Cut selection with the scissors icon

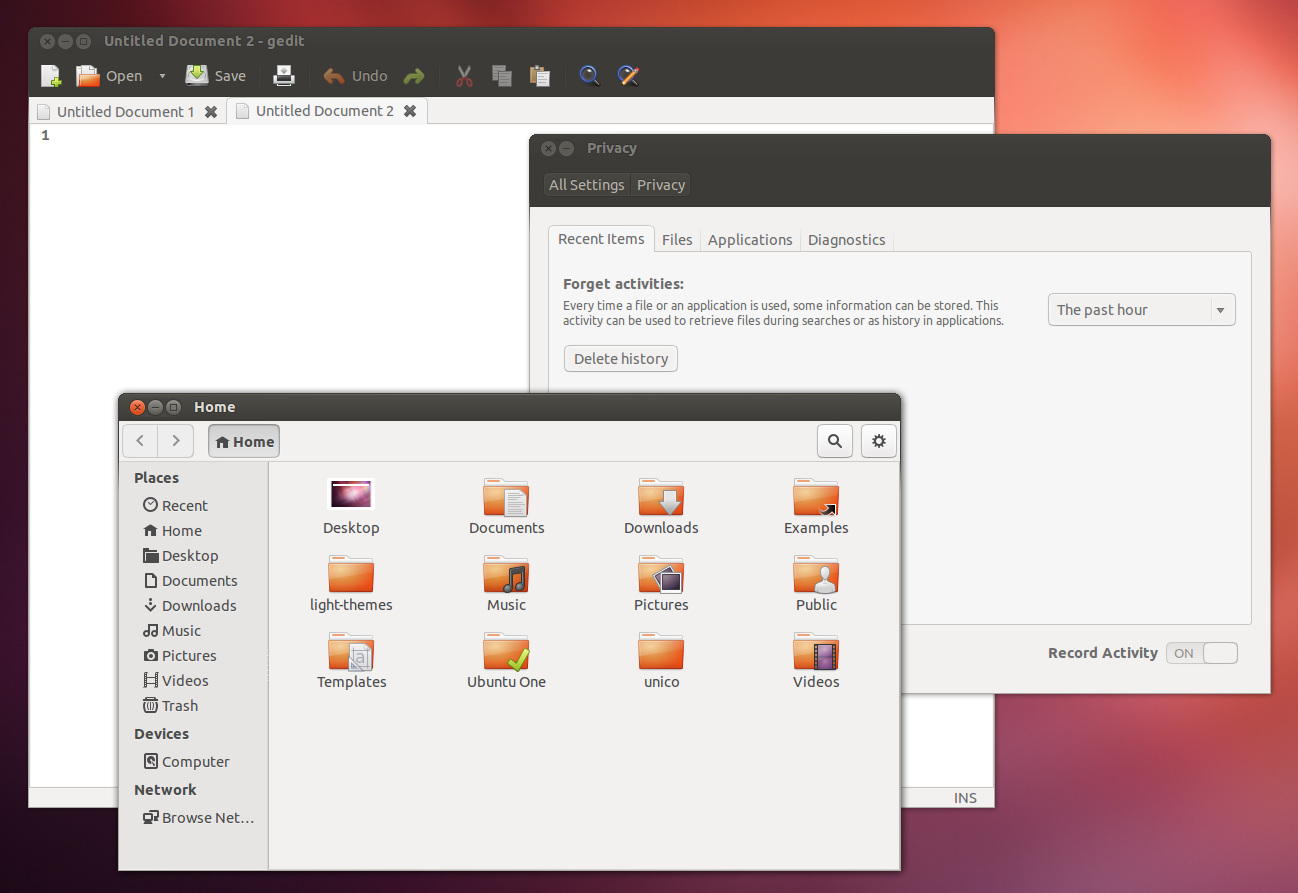[x=464, y=76]
